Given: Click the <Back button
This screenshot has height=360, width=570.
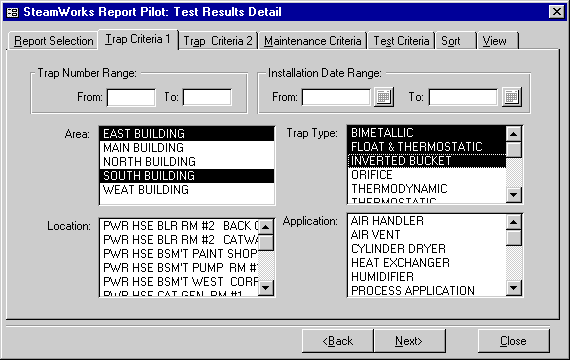Looking at the screenshot, I should [337, 341].
